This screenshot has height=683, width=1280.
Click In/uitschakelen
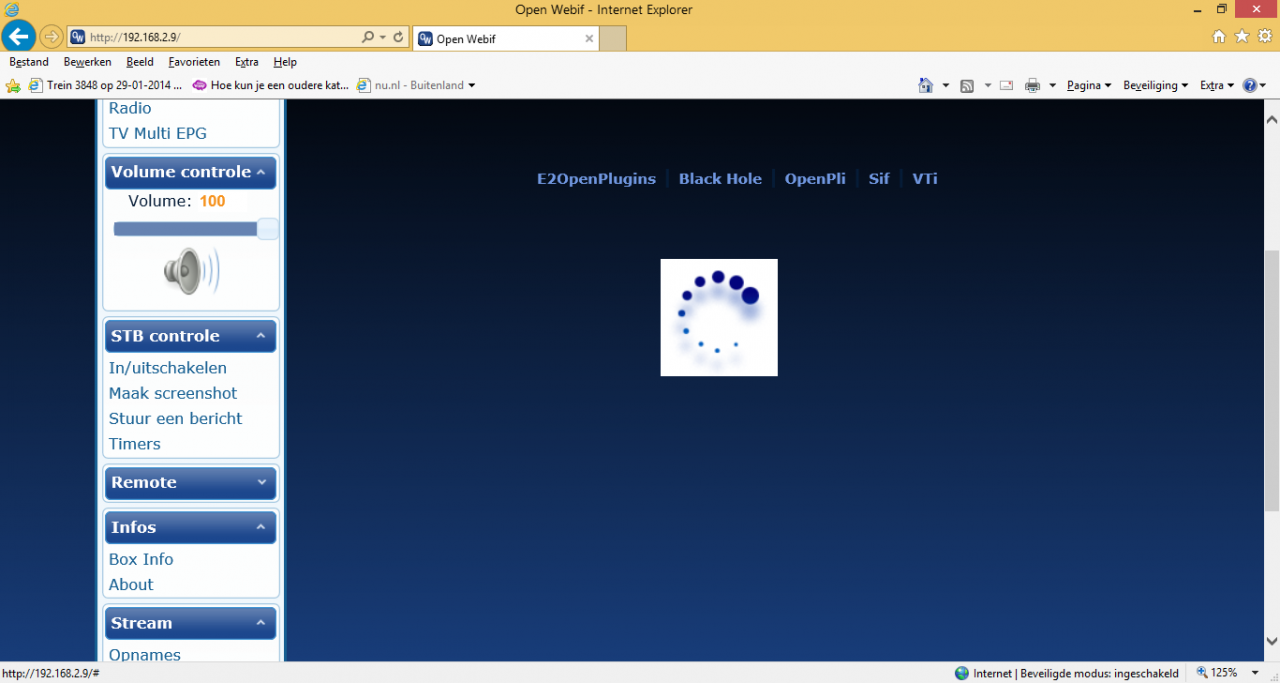(168, 368)
